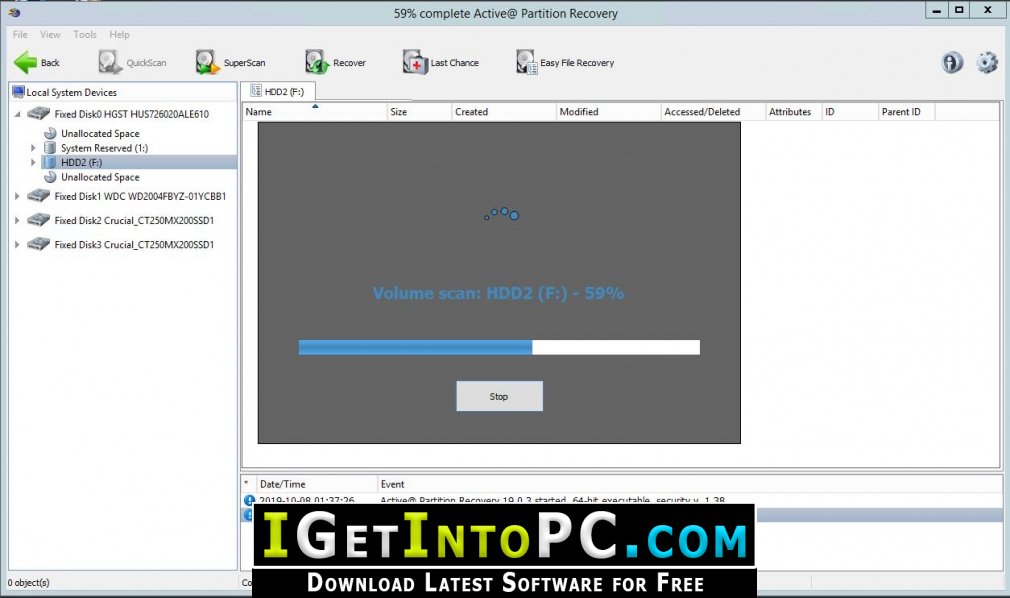Click the 0 object(s) status text
This screenshot has height=598, width=1010.
point(28,583)
